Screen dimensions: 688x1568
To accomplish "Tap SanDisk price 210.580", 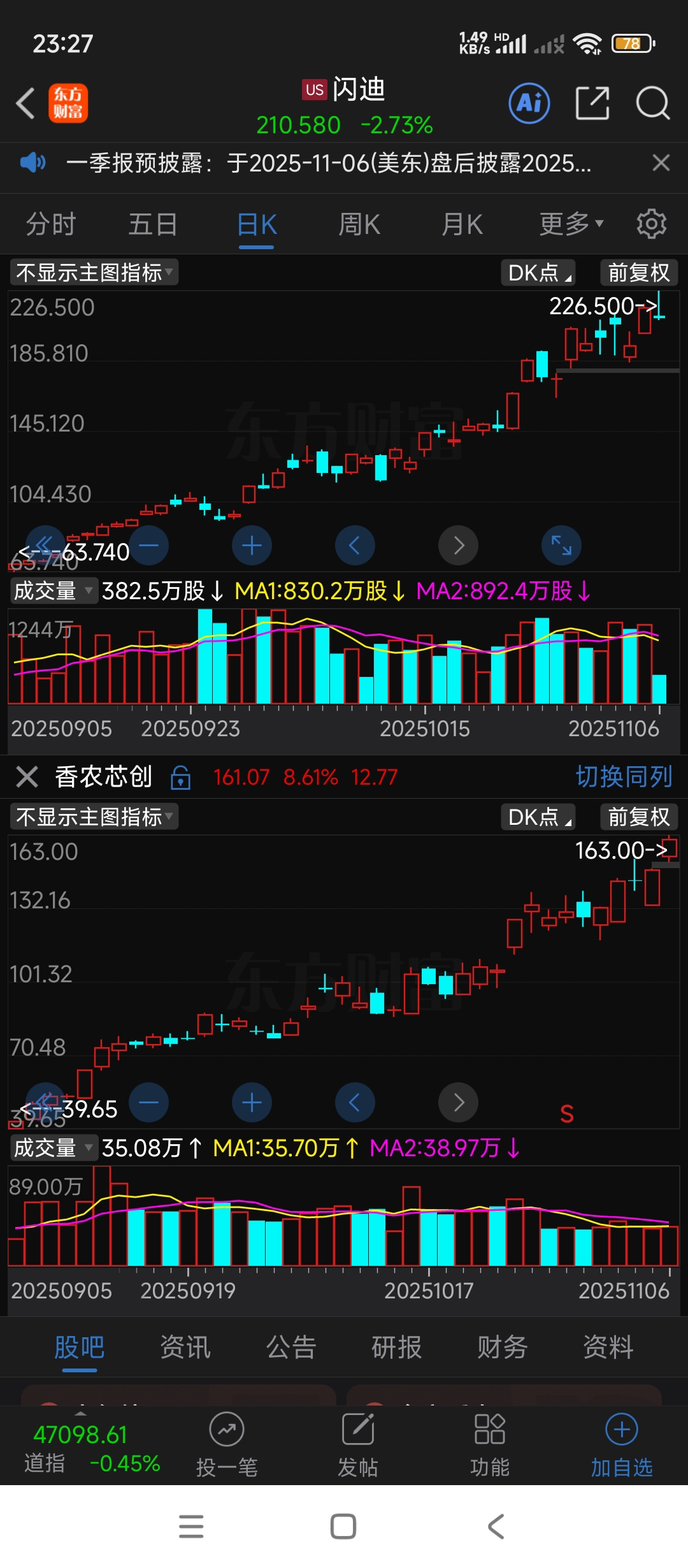I will tap(298, 125).
